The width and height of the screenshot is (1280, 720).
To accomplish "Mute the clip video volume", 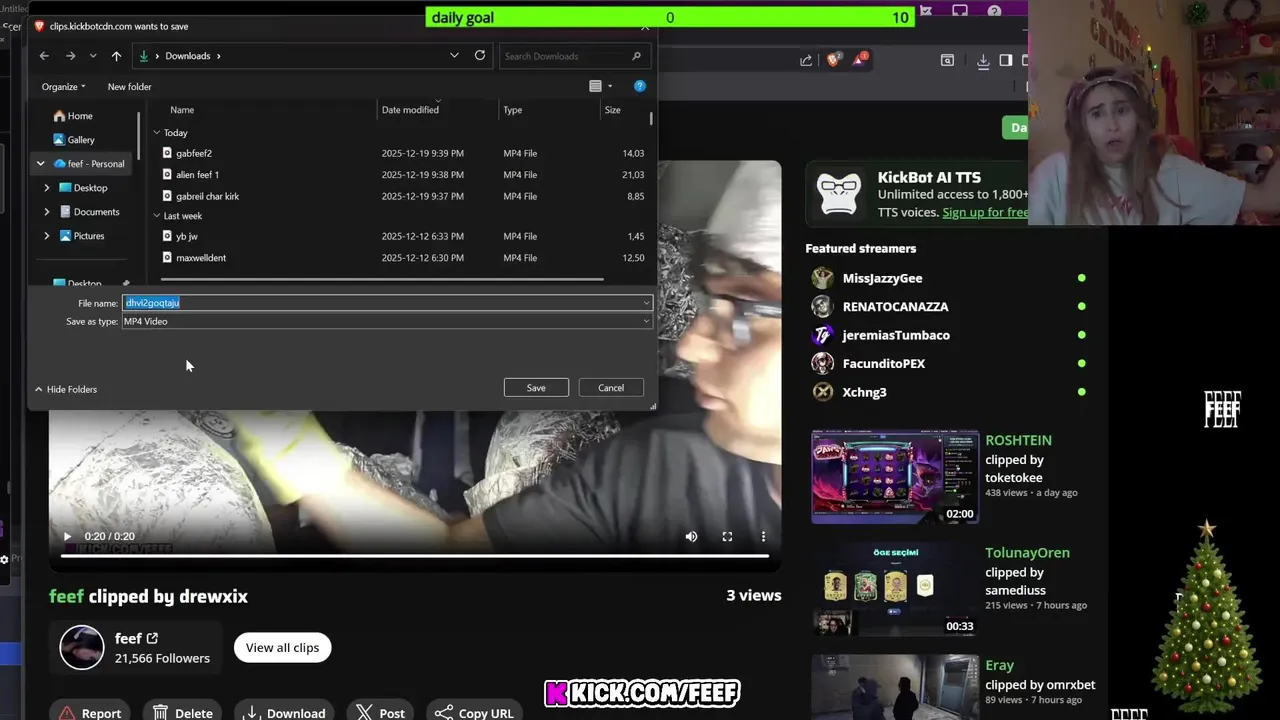I will pos(691,537).
